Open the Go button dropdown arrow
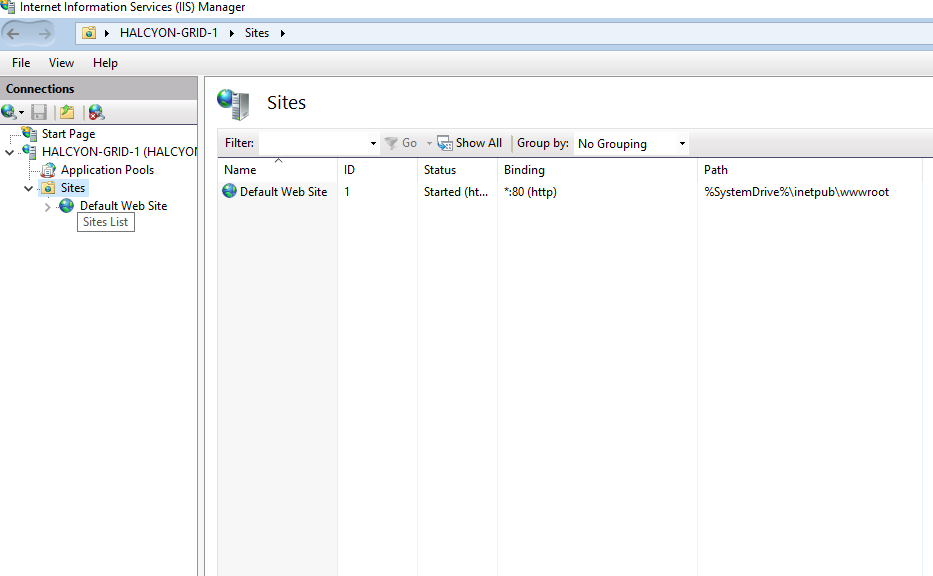 [x=429, y=143]
